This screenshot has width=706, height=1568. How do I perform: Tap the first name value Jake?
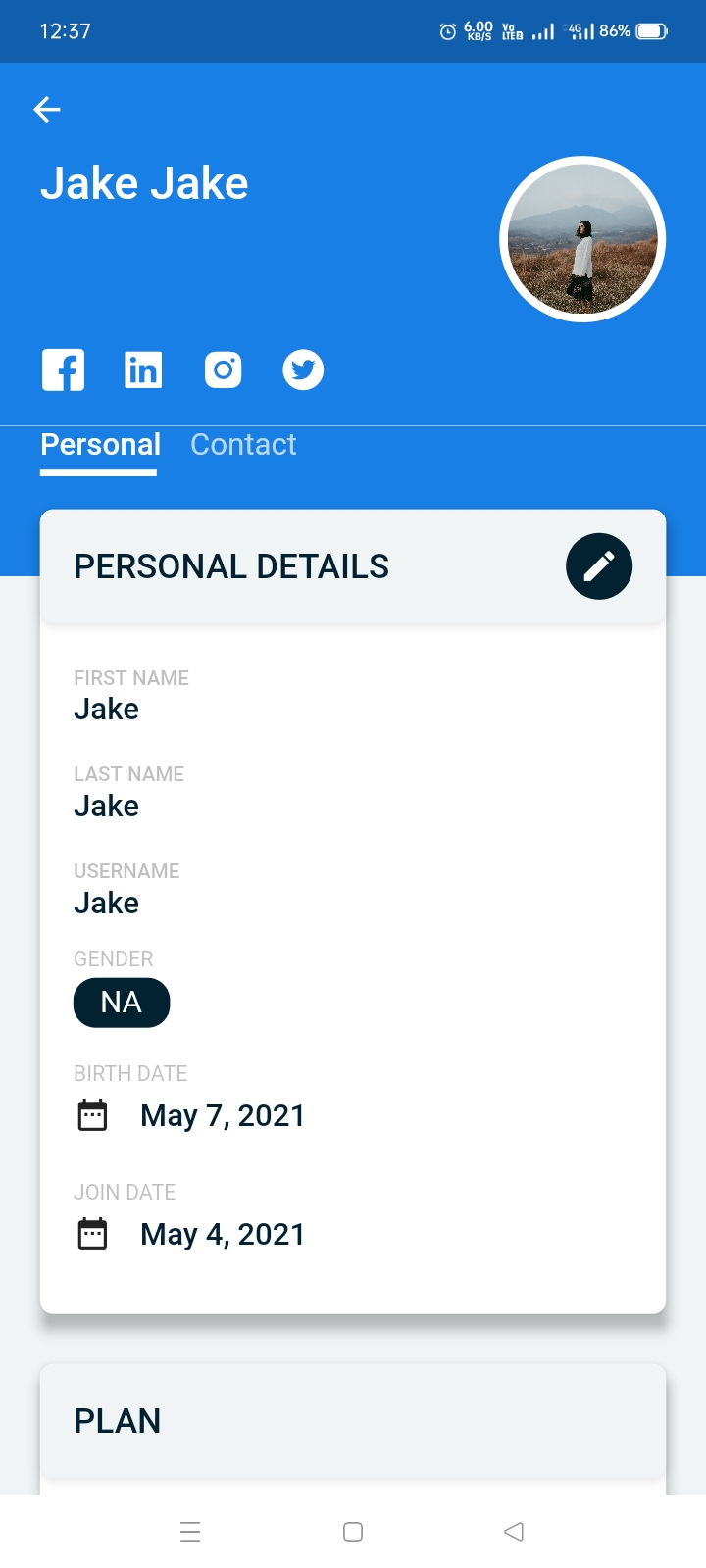click(107, 710)
